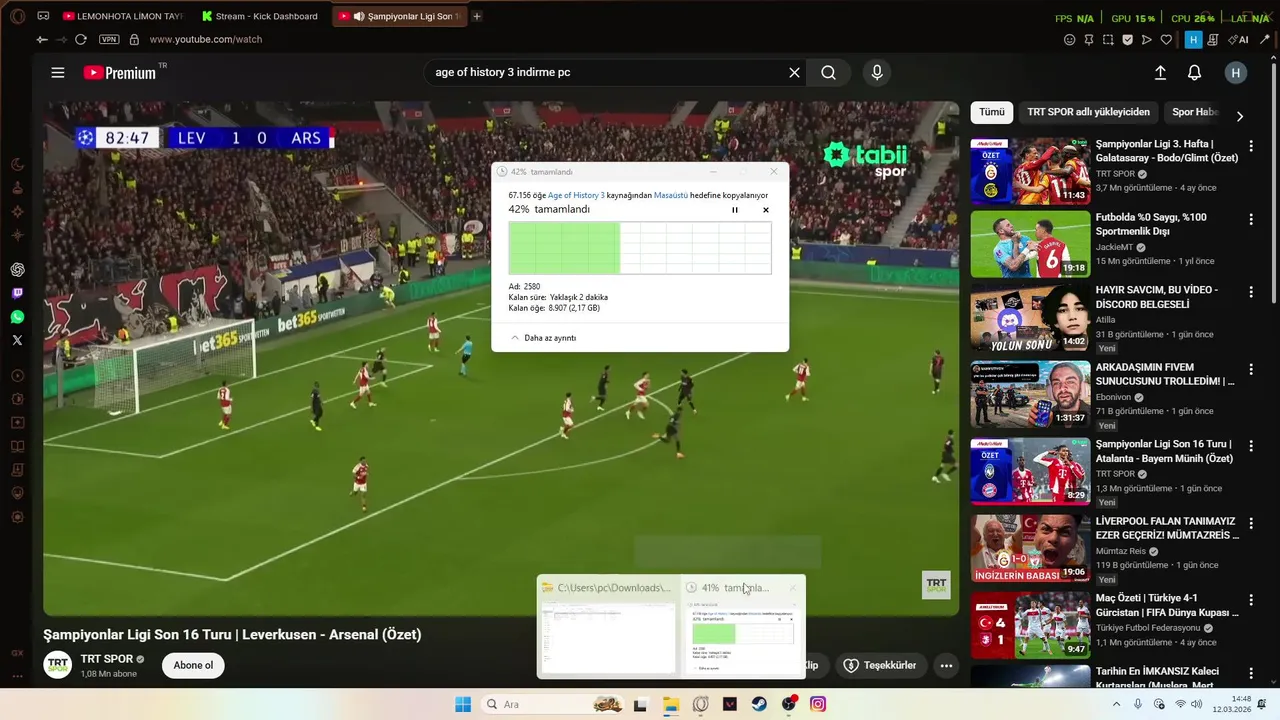Click the Teşekkürler thanks button
This screenshot has height=720, width=1280.
879,665
